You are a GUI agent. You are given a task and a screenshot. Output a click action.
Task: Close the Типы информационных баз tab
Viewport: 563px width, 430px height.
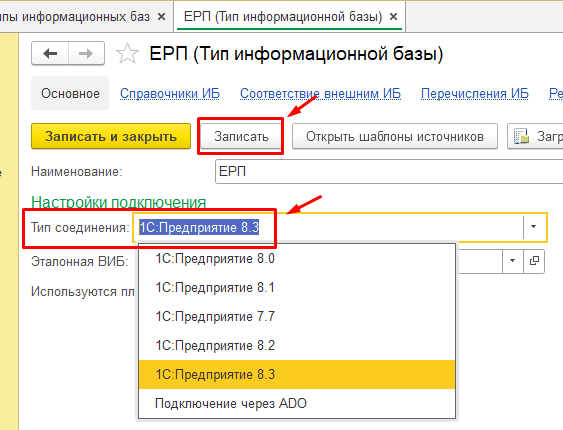(162, 17)
